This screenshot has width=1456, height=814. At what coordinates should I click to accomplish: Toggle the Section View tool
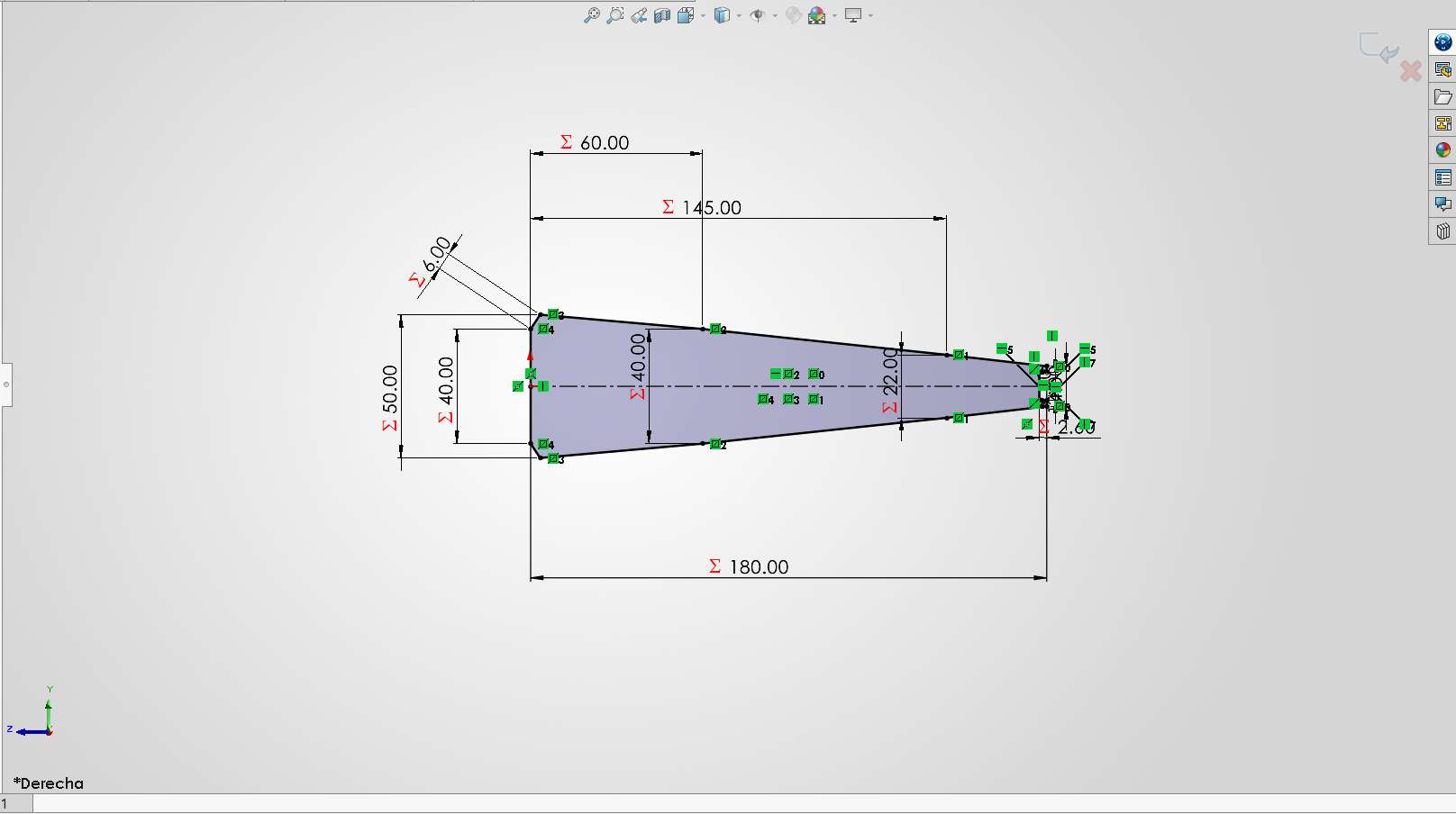click(x=662, y=15)
